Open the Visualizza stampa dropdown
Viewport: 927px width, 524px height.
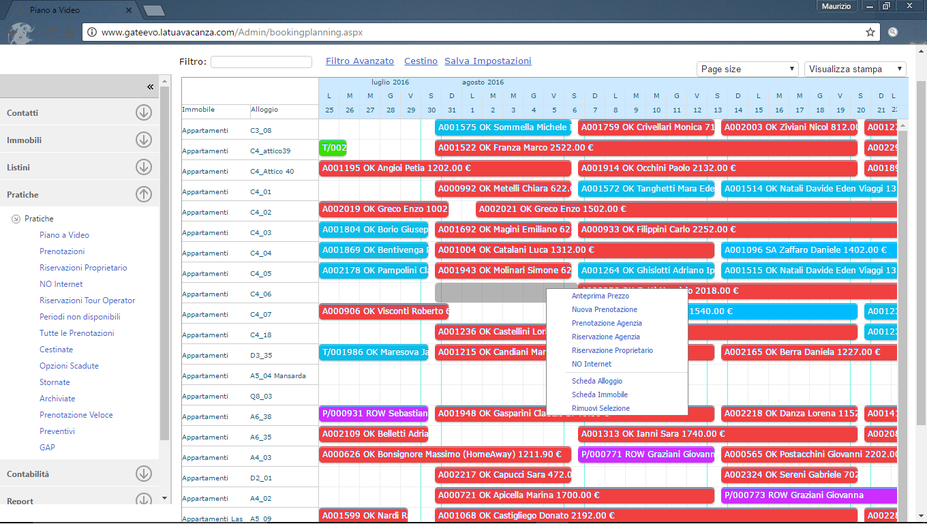pyautogui.click(x=855, y=69)
